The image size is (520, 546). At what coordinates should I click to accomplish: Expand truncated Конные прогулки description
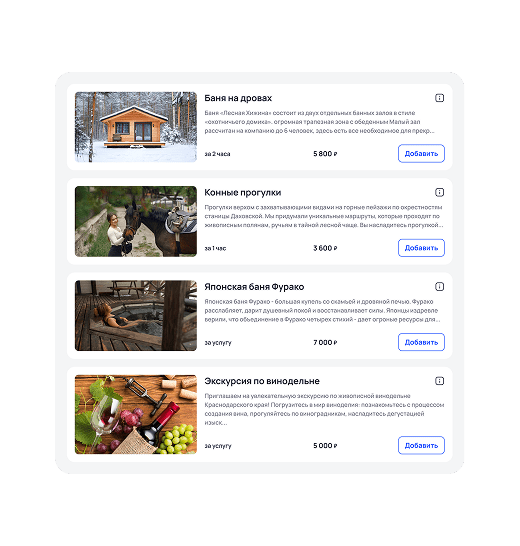coord(324,216)
